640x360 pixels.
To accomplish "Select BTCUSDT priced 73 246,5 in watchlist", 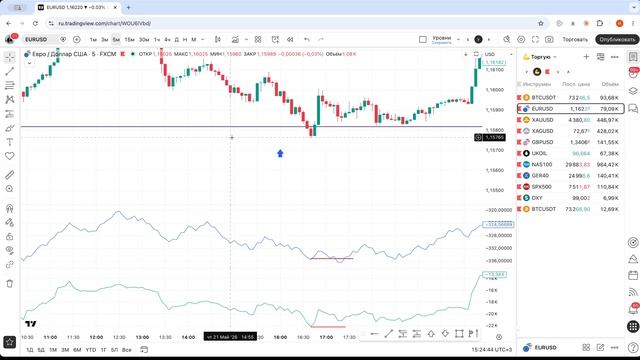I will click(x=570, y=98).
